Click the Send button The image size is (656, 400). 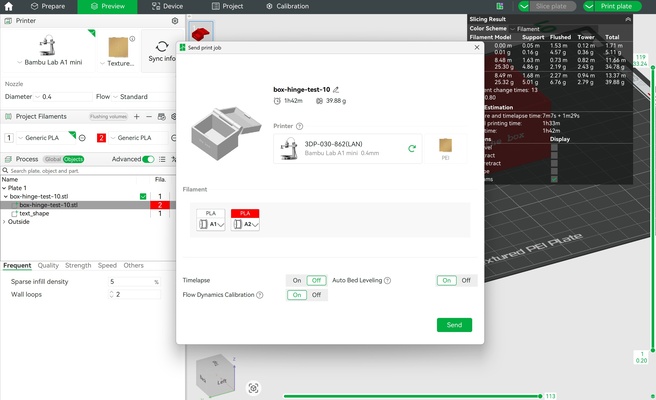tap(454, 325)
